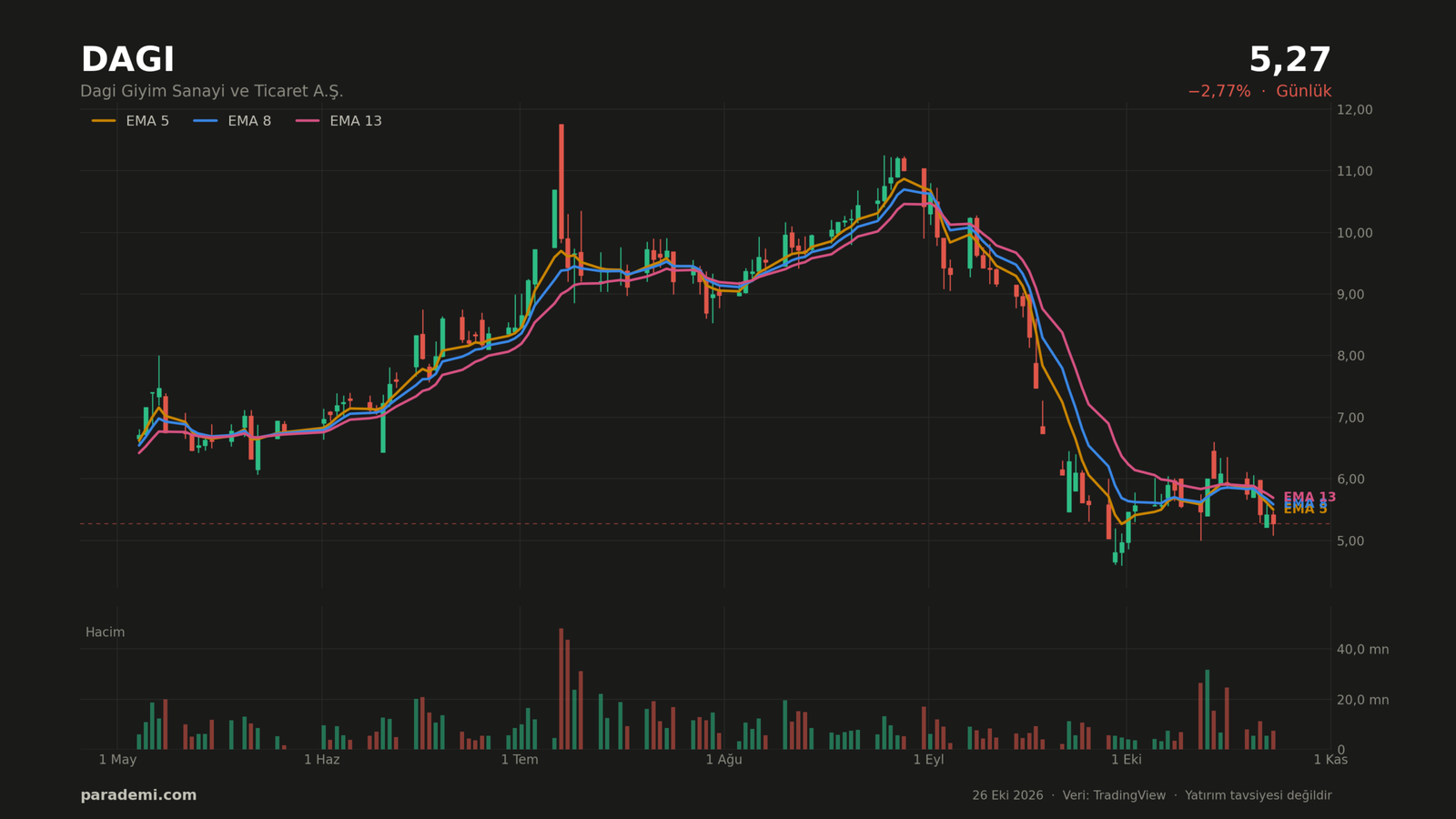This screenshot has width=1456, height=819.
Task: Click the "Hacim" volume panel label
Action: click(105, 632)
